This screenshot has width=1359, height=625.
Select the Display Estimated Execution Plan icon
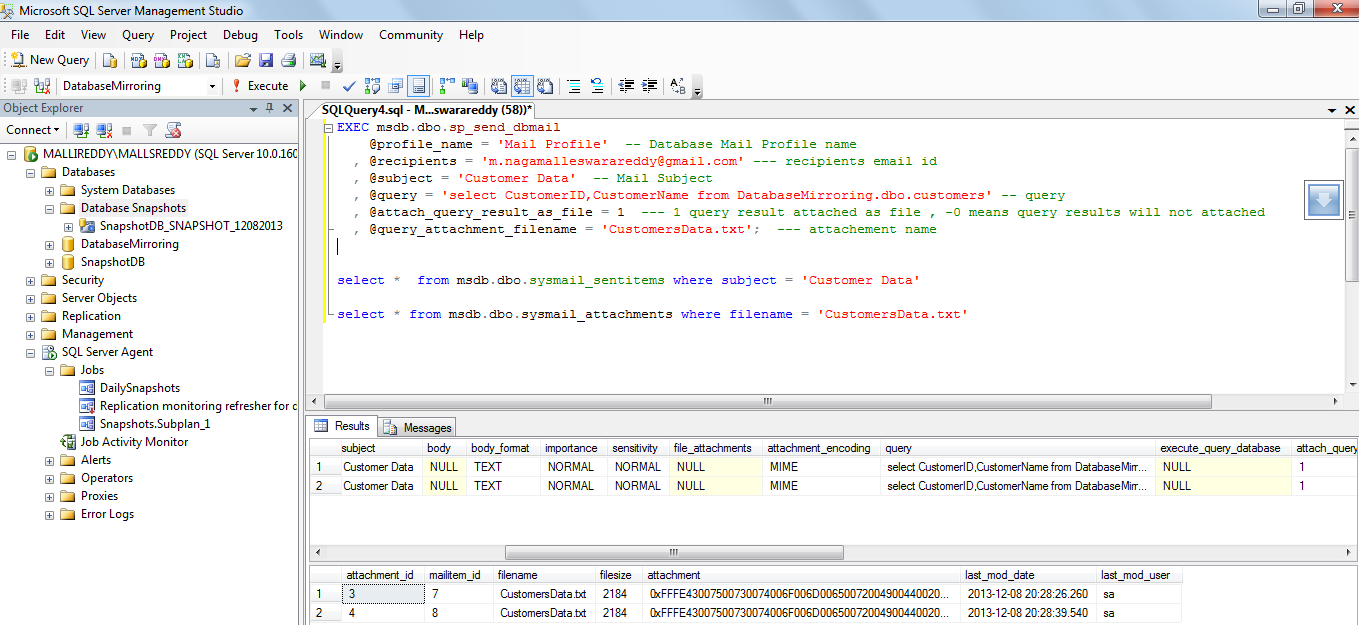point(371,86)
